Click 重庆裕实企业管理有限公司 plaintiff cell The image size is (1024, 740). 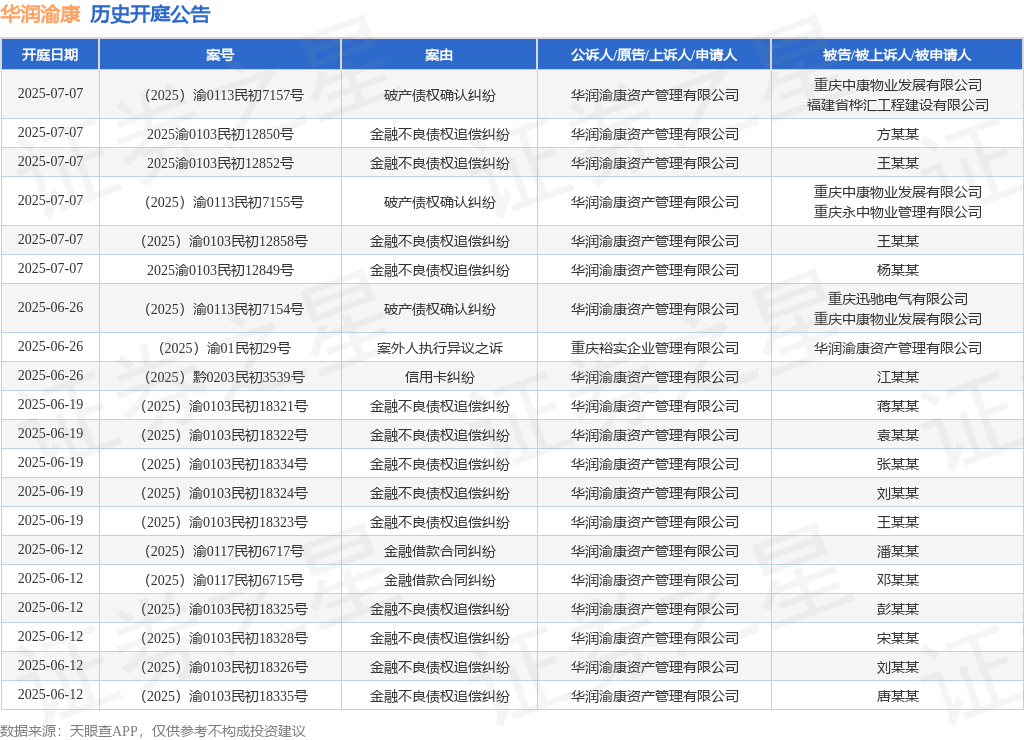pyautogui.click(x=654, y=349)
